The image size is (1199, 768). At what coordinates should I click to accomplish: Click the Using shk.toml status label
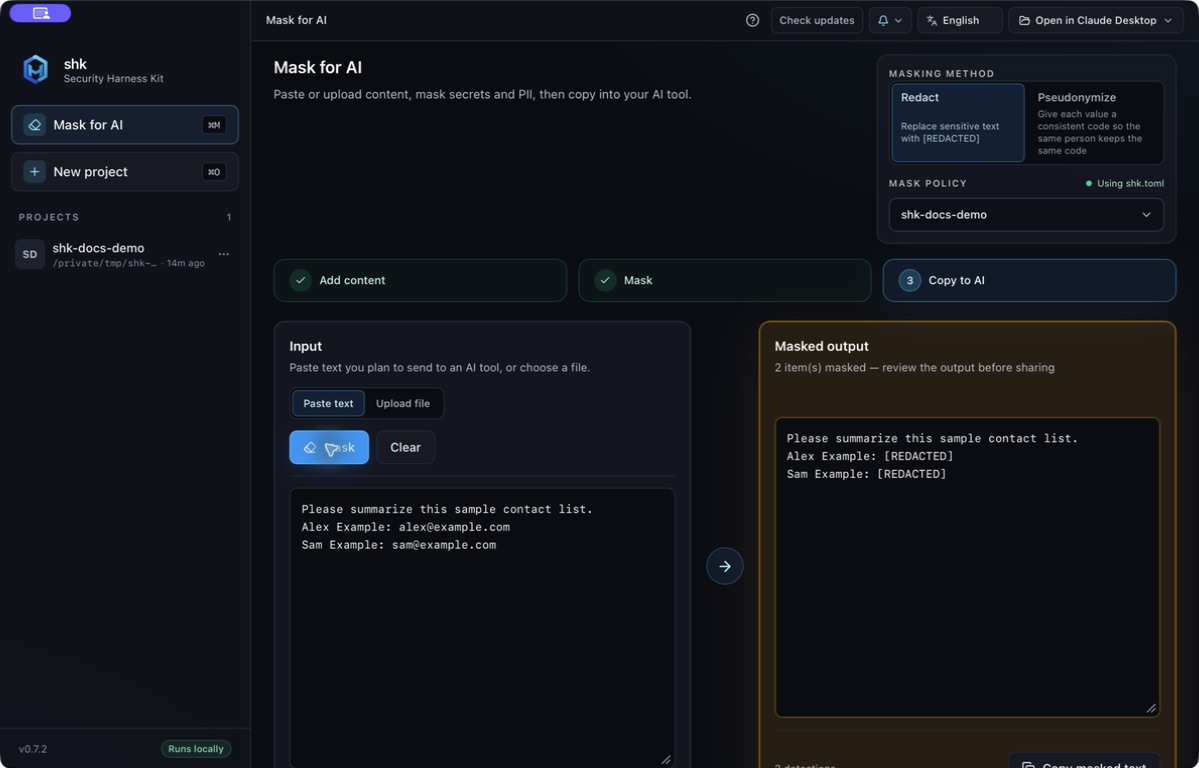pos(1125,184)
